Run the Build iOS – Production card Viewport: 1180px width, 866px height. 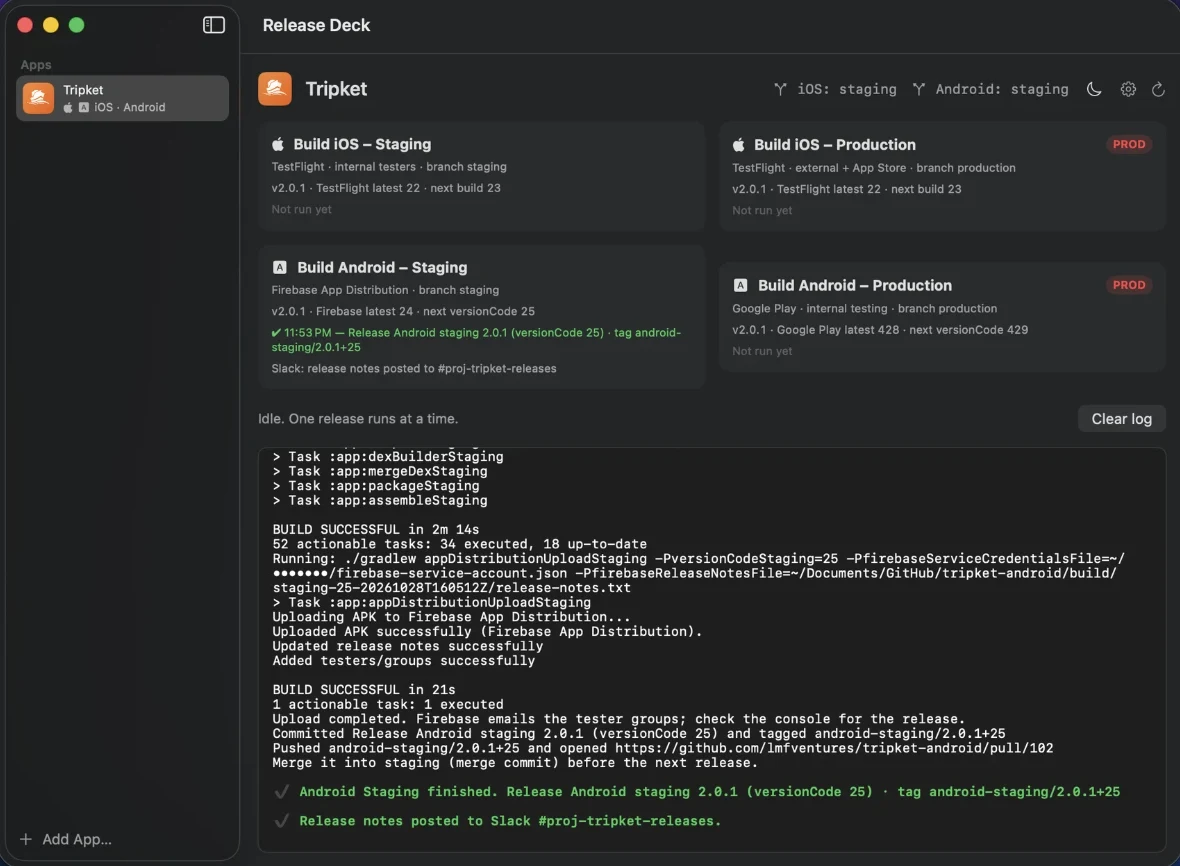pyautogui.click(x=942, y=176)
